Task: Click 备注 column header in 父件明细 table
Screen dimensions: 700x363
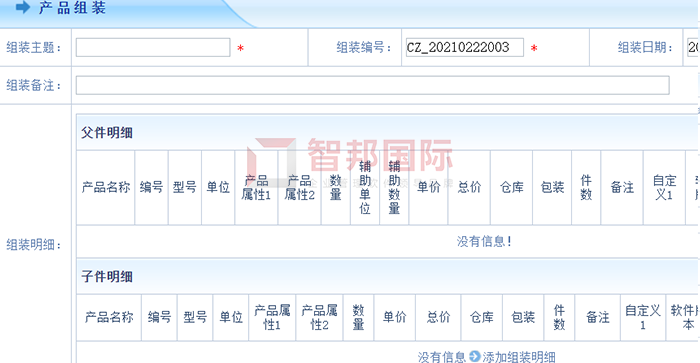Action: (x=622, y=188)
